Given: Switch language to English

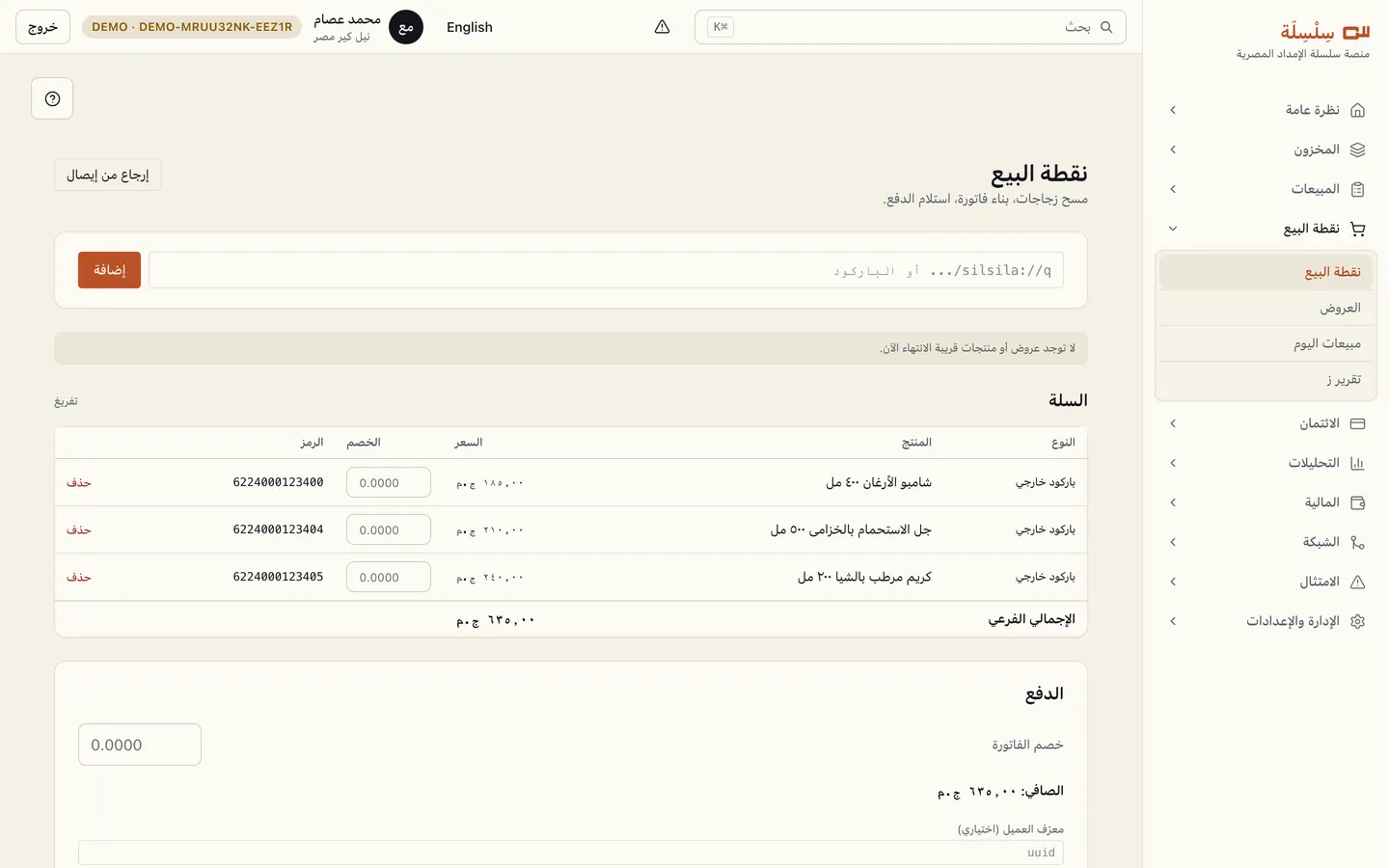Looking at the screenshot, I should click(x=470, y=27).
